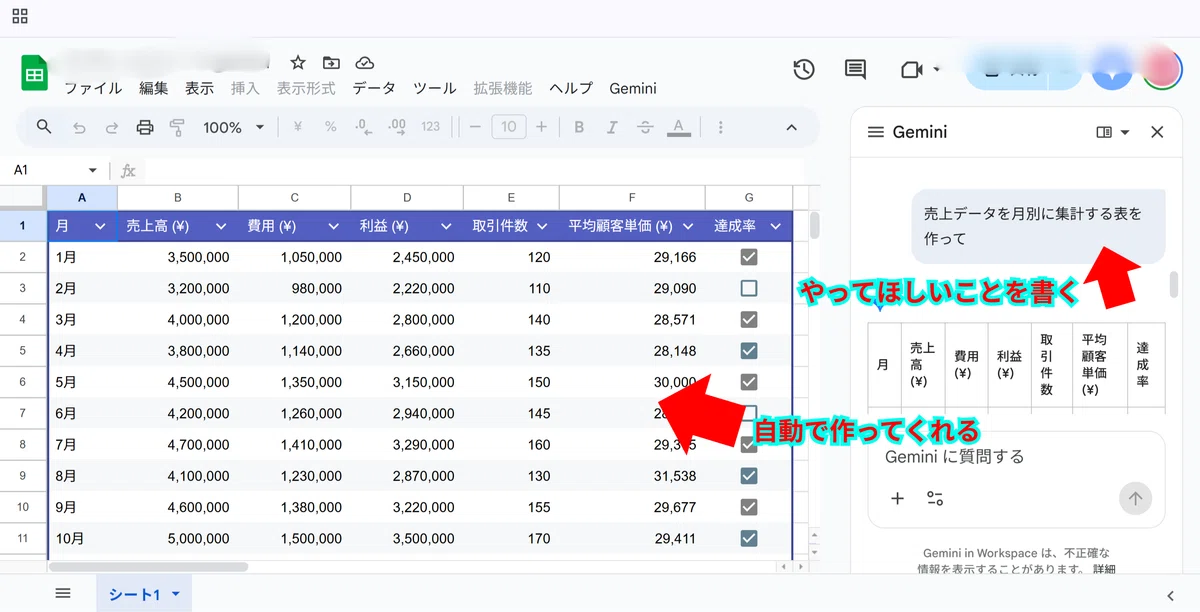This screenshot has height=612, width=1200.
Task: Open the all sheets list icon
Action: [x=63, y=593]
